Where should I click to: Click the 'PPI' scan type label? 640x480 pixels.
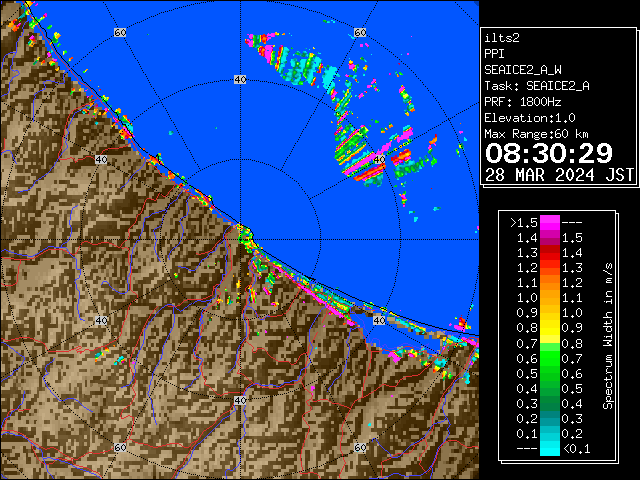point(494,54)
